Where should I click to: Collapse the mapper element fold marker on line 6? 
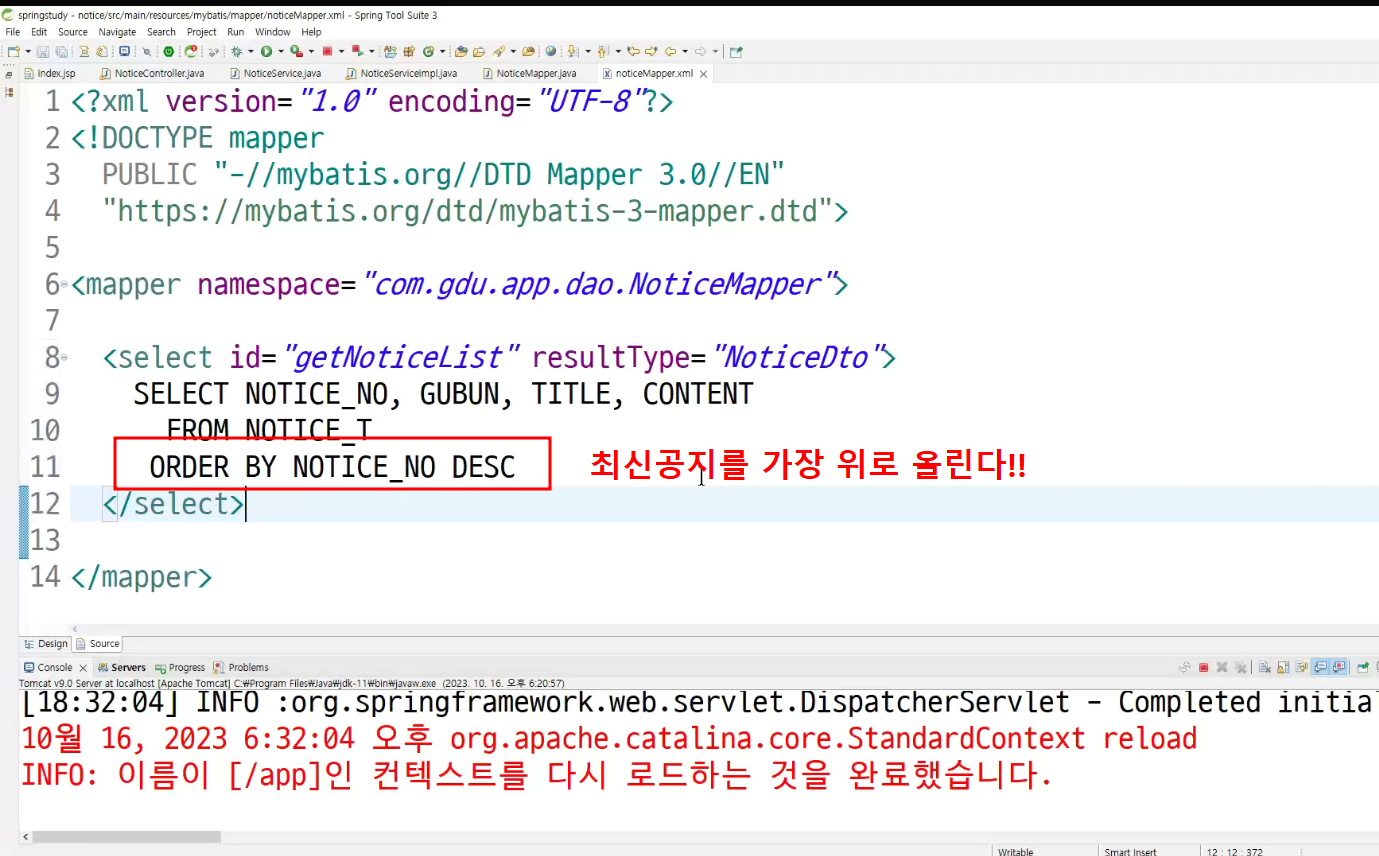click(65, 285)
